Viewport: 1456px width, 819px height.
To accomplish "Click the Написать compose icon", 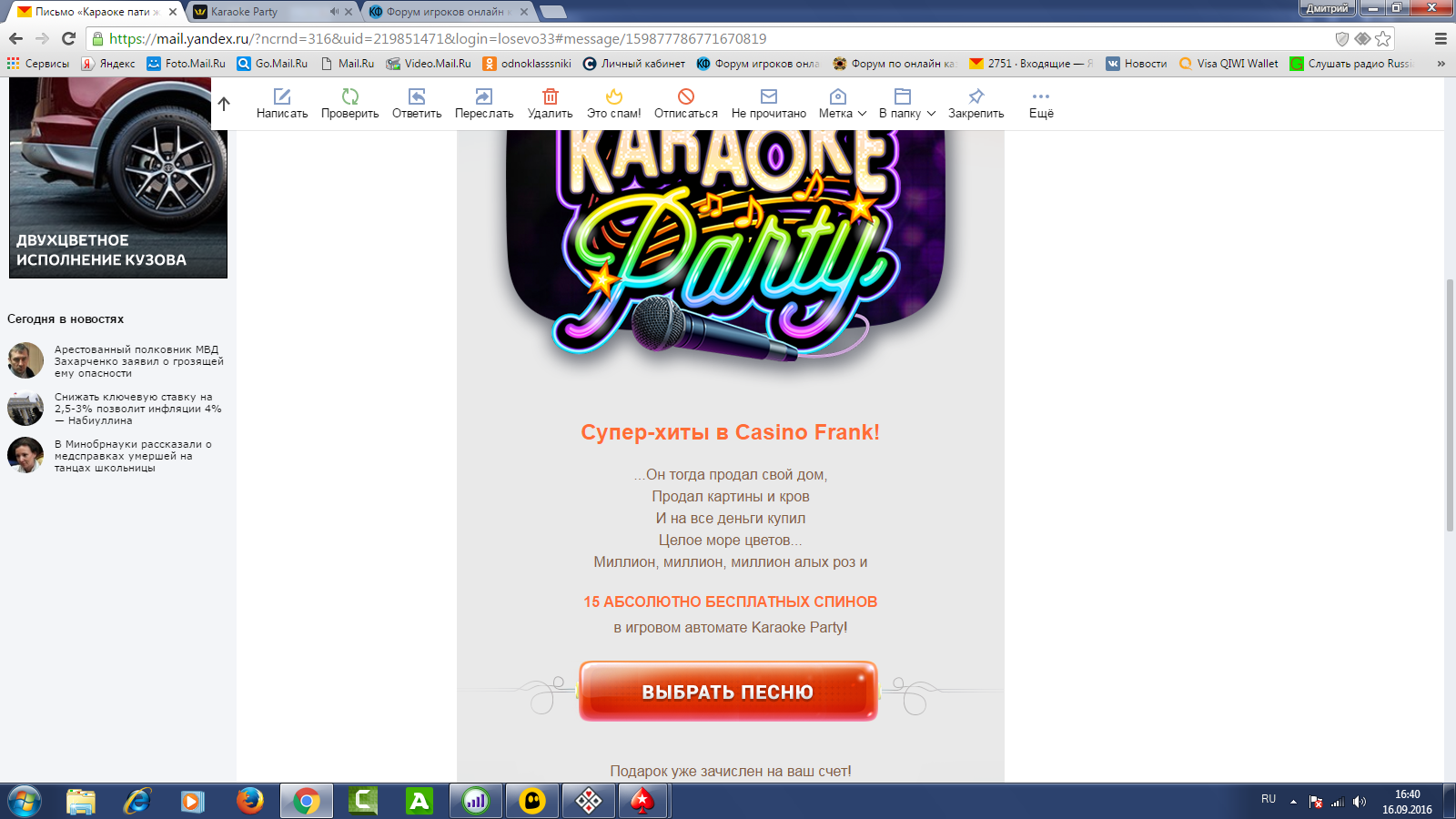I will pos(282,96).
